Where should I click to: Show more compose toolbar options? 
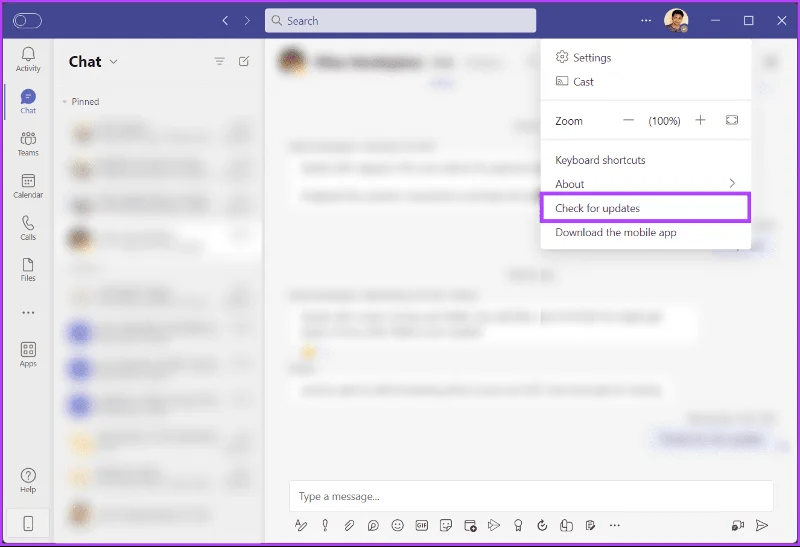tap(615, 525)
